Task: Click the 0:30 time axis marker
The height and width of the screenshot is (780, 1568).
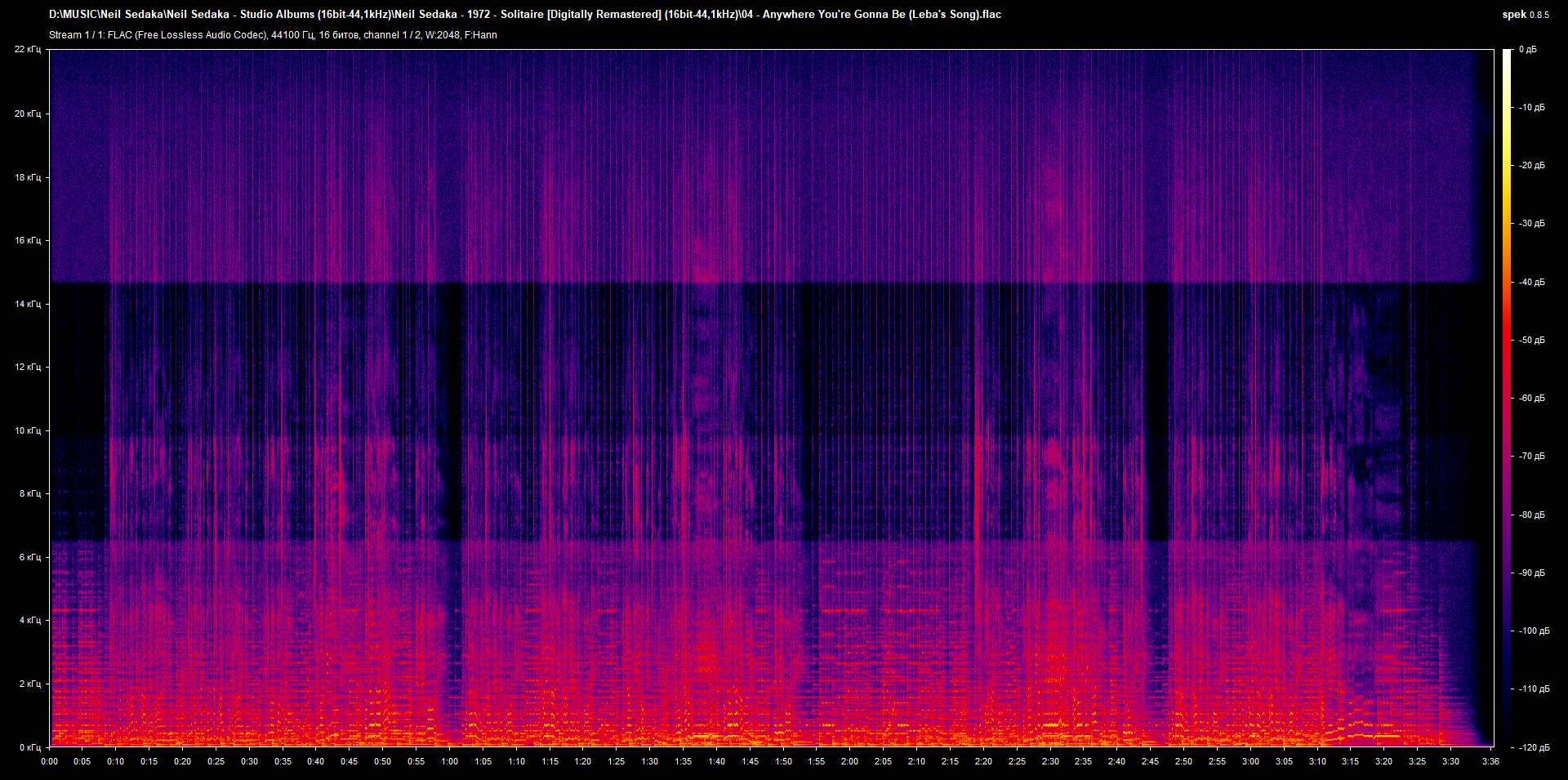Action: (249, 761)
